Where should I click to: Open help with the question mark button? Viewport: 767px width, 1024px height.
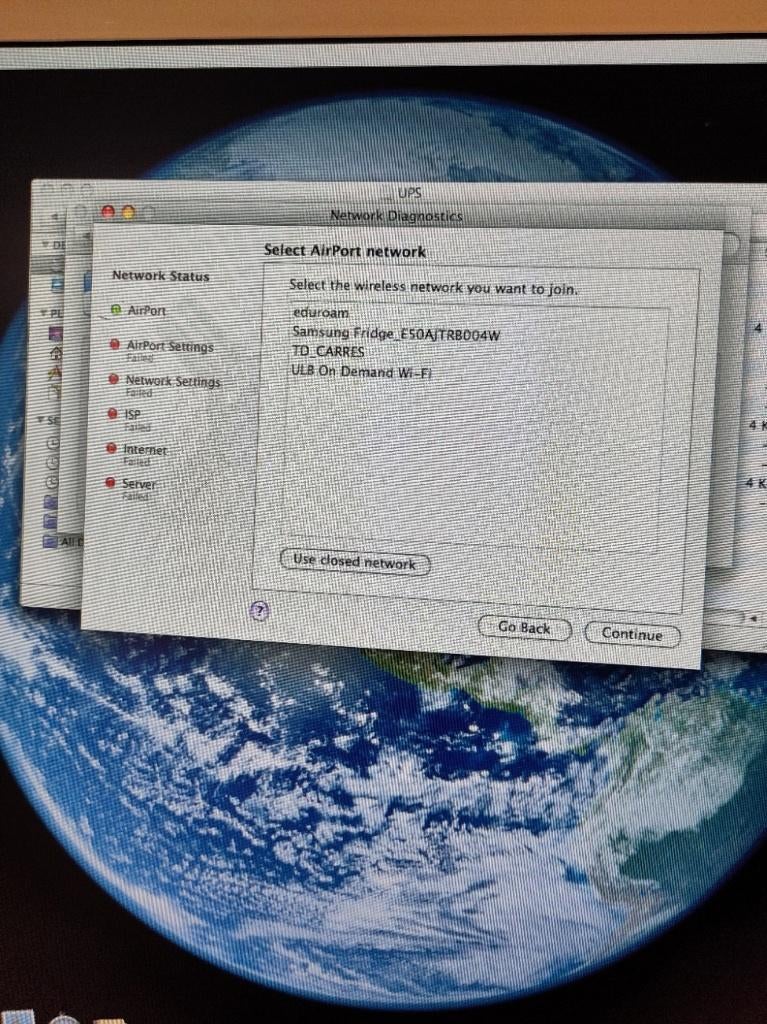coord(260,611)
